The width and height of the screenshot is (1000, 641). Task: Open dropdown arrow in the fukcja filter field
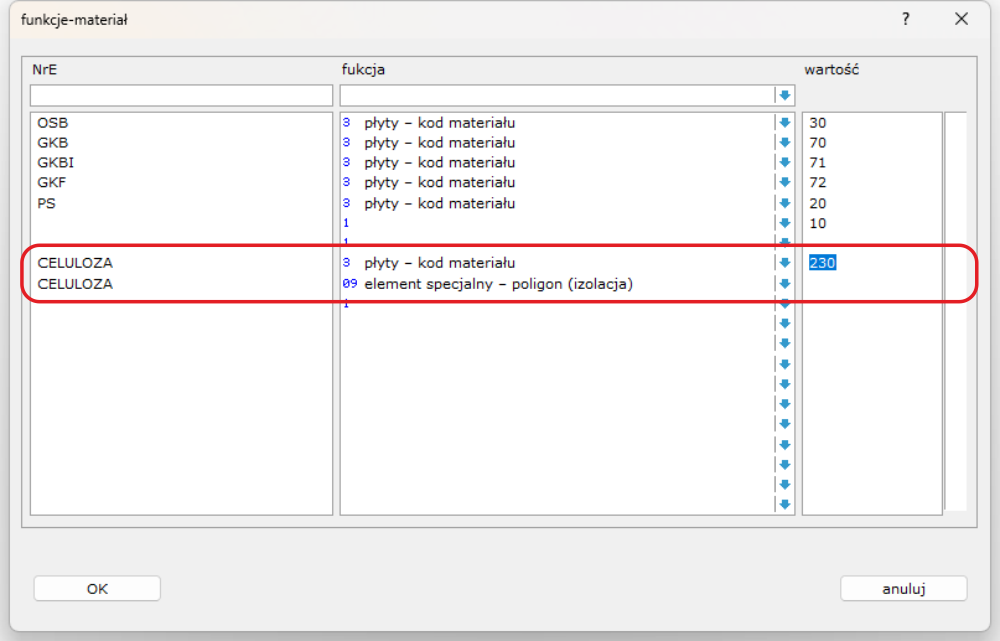click(785, 95)
